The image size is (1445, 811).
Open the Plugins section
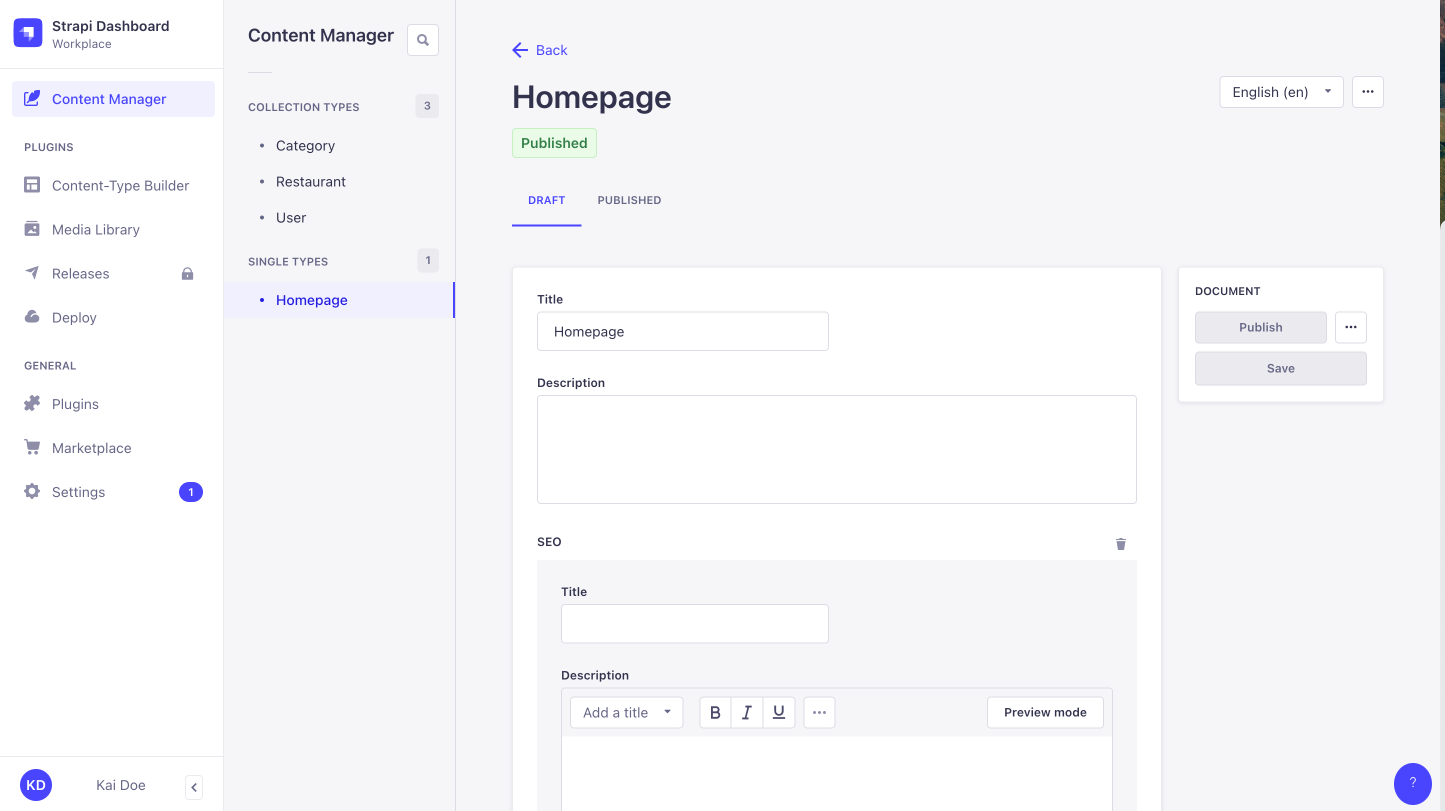[76, 403]
